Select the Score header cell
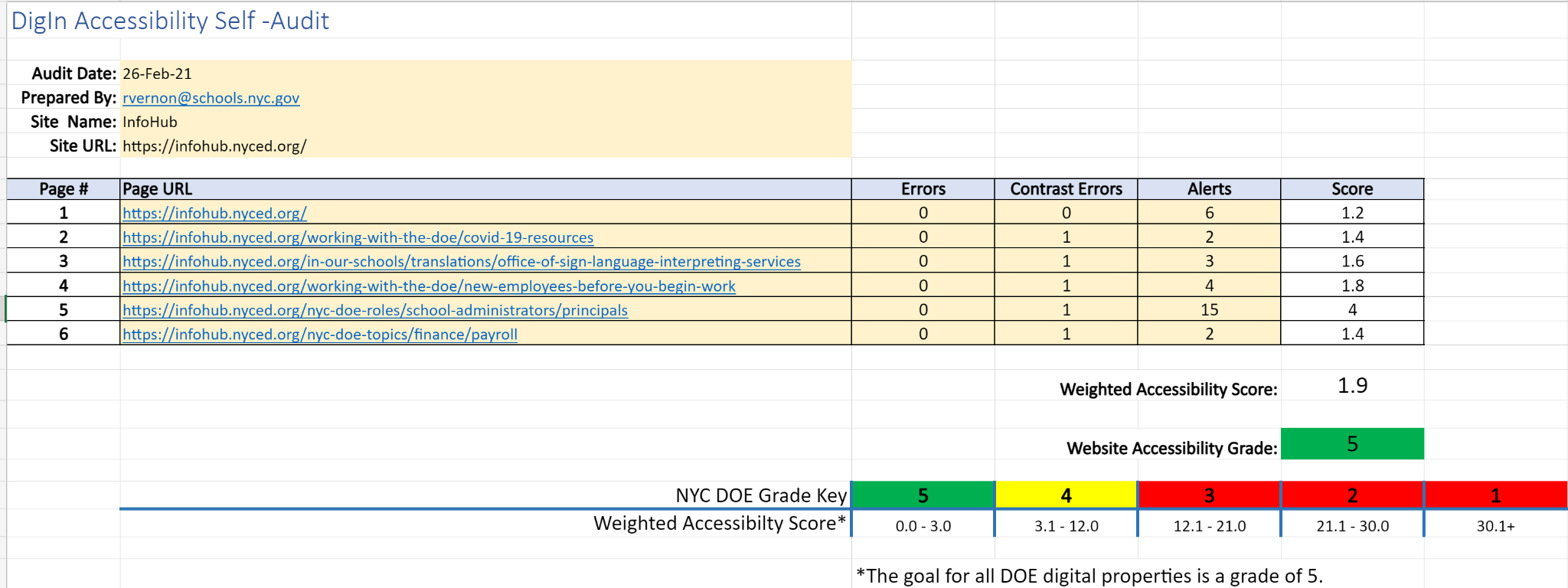Viewport: 1568px width, 588px height. coord(1352,189)
